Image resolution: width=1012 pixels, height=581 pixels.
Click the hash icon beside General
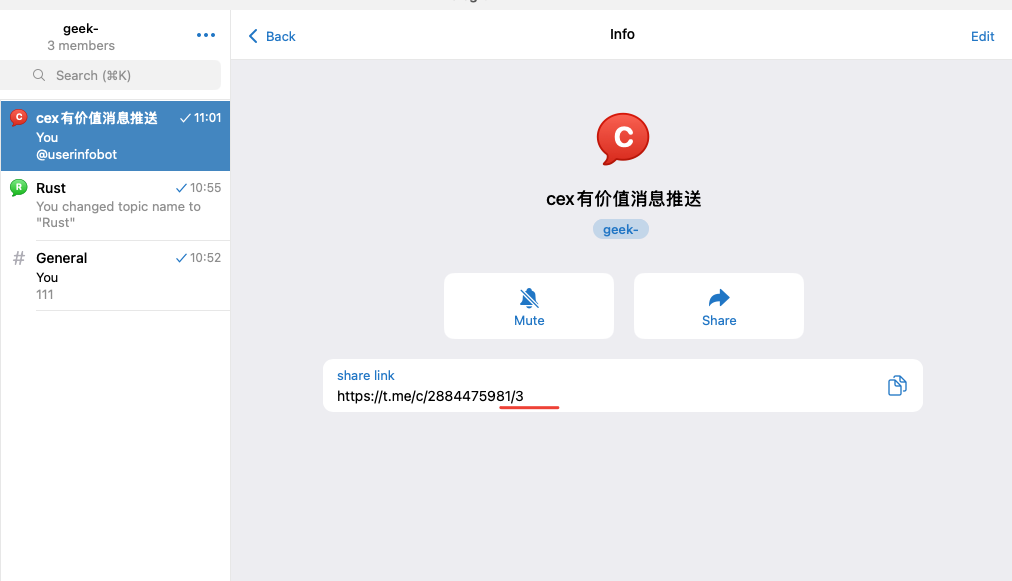click(x=18, y=258)
